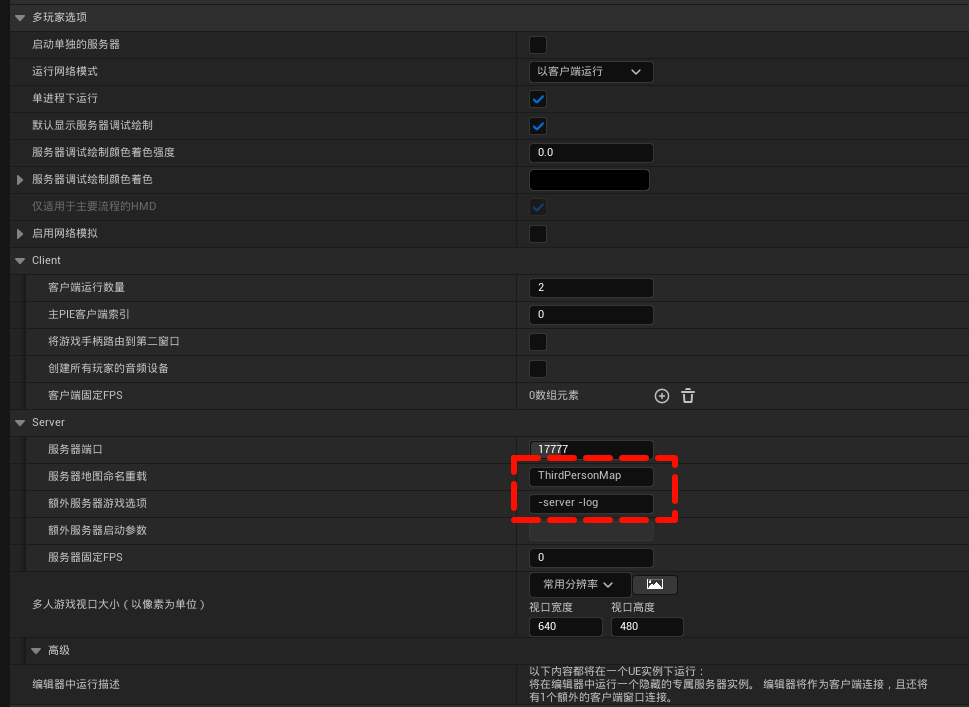Select the ThirdPersonMap map override field
The image size is (969, 707).
[x=590, y=476]
